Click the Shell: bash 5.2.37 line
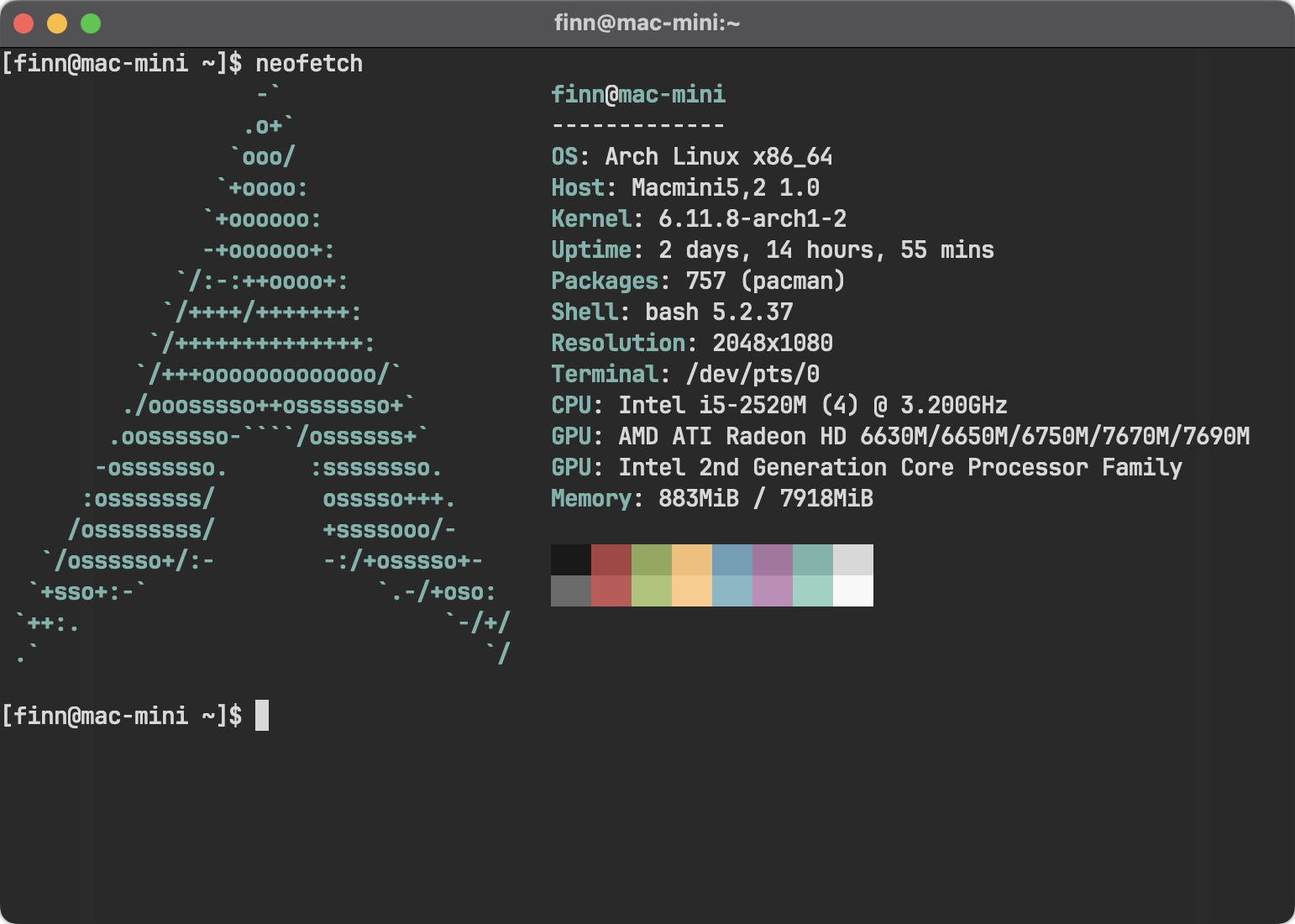The image size is (1295, 924). pos(672,312)
